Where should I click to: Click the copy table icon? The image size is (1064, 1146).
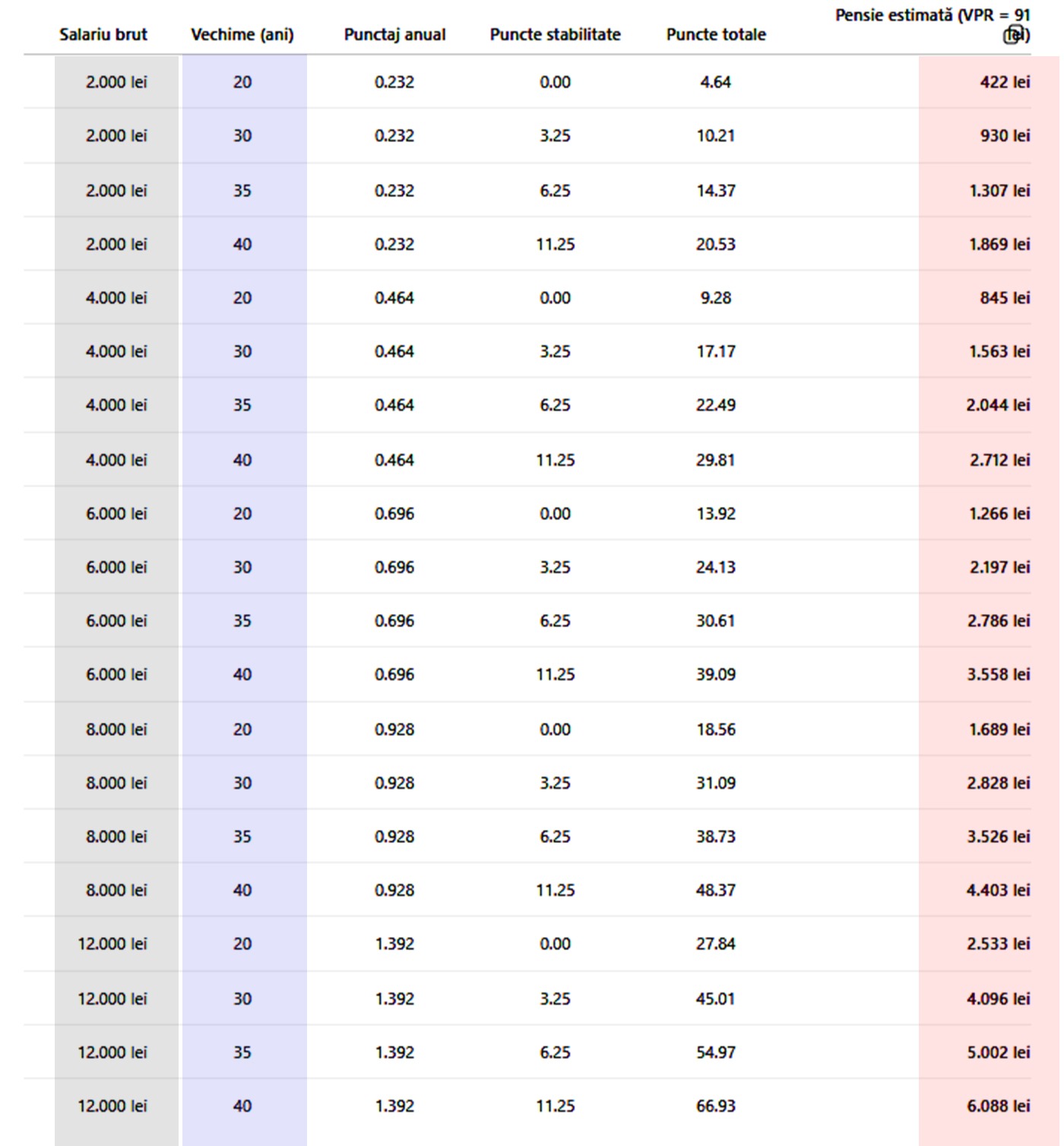coord(1013,35)
